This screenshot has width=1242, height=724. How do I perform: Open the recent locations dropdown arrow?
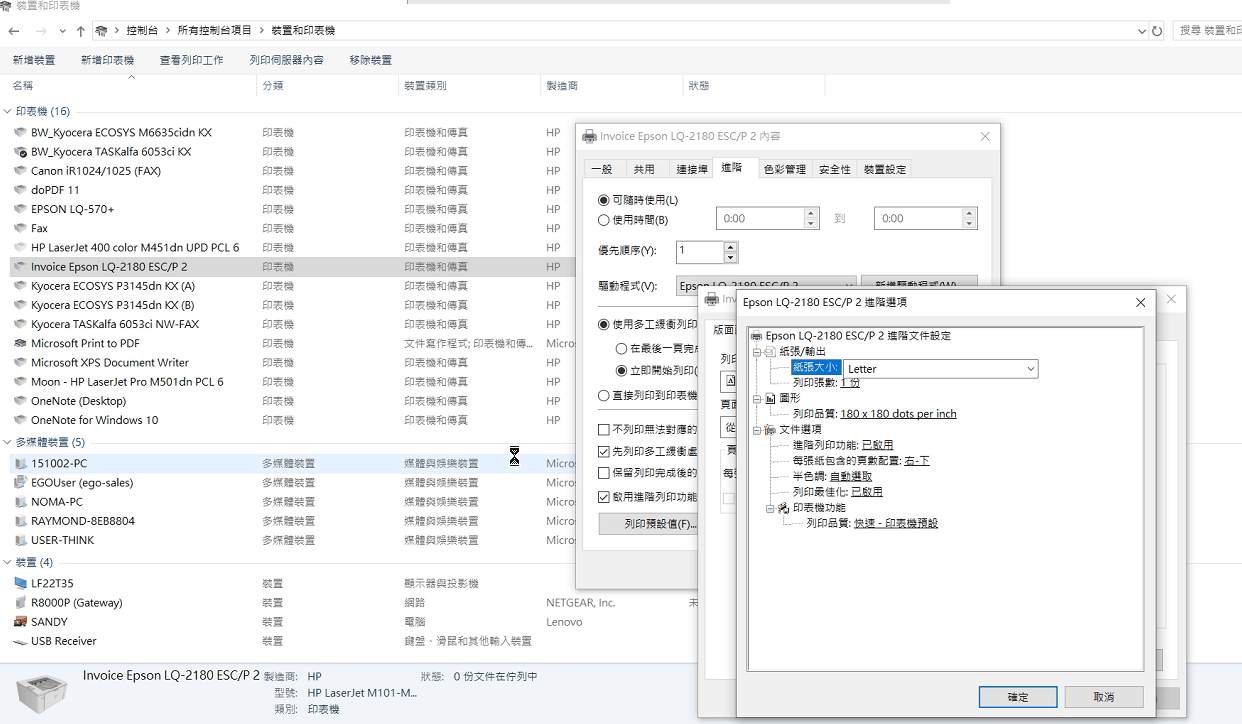[63, 31]
